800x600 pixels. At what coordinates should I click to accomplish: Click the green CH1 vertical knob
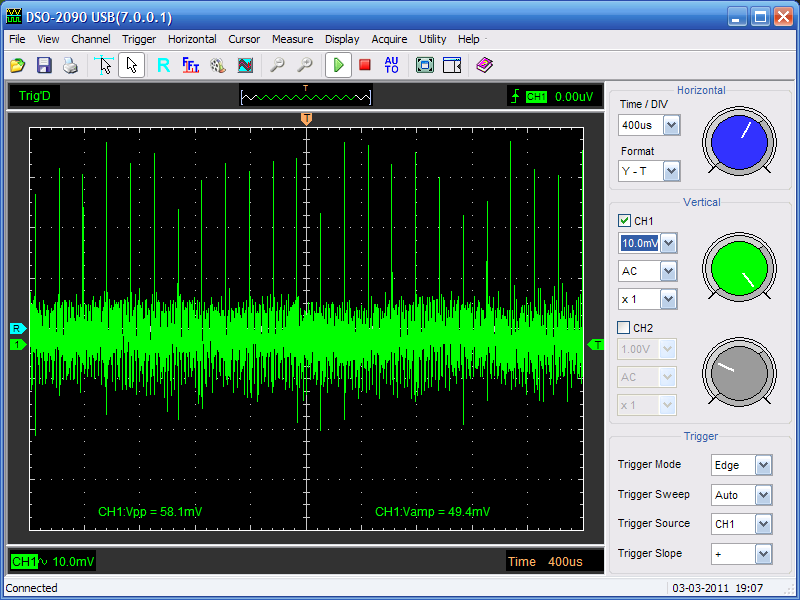[x=739, y=267]
